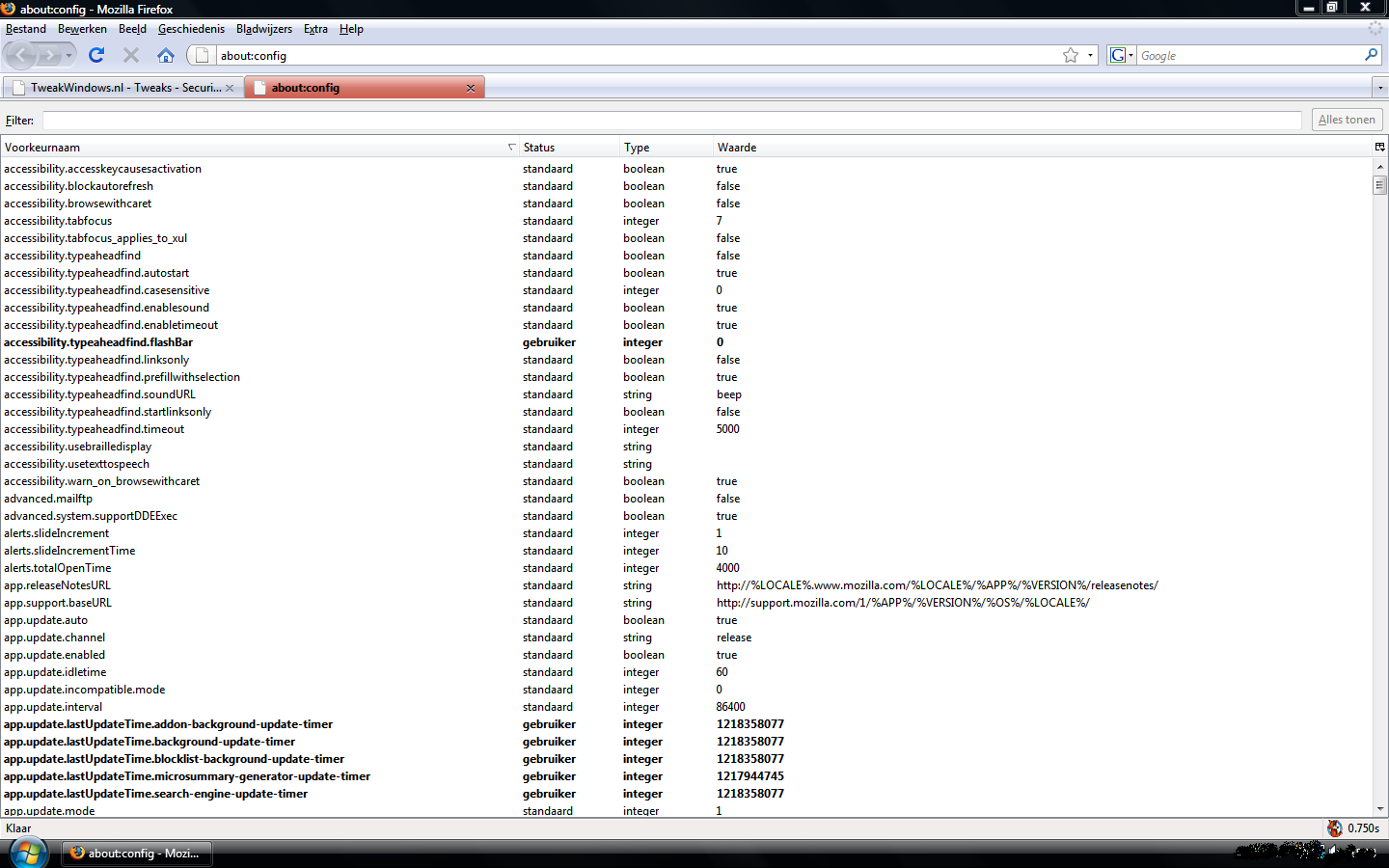
Task: Click the Alles tonen button
Action: tap(1347, 120)
